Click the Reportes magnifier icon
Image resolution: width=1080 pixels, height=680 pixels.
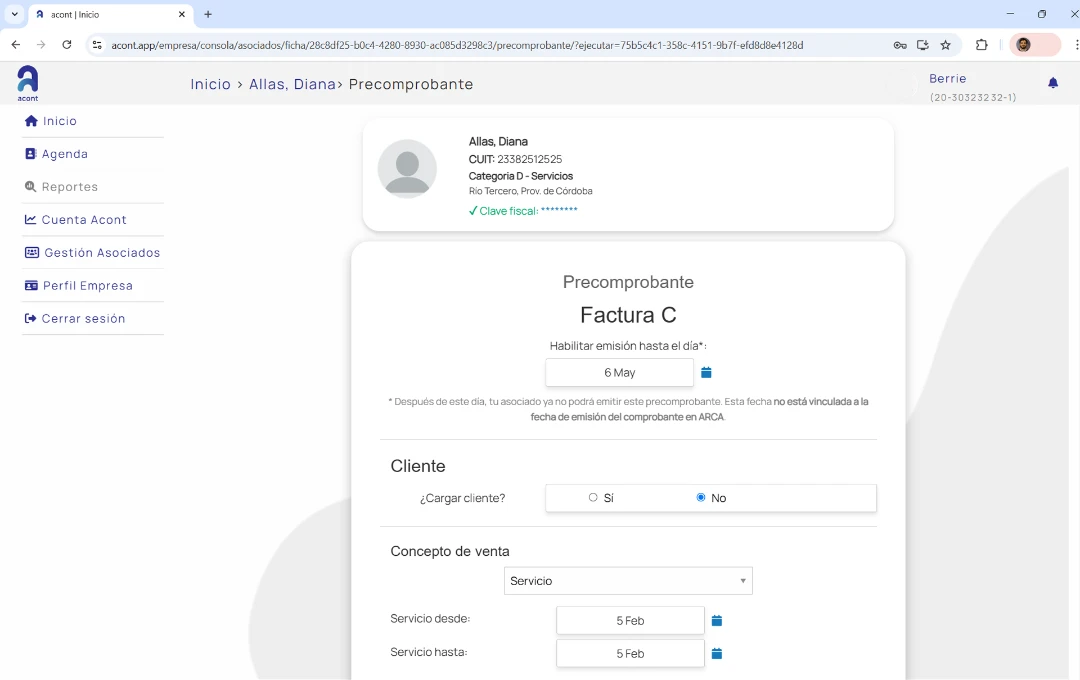[29, 186]
